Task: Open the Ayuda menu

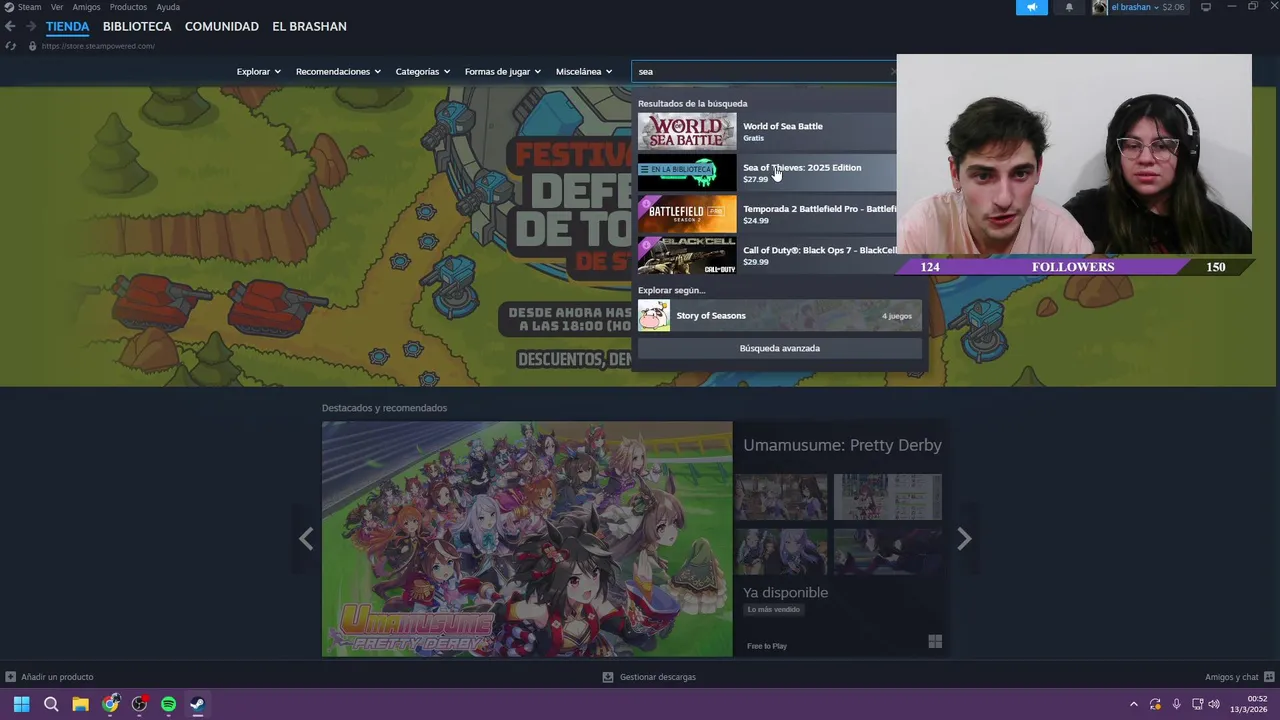Action: pos(168,7)
